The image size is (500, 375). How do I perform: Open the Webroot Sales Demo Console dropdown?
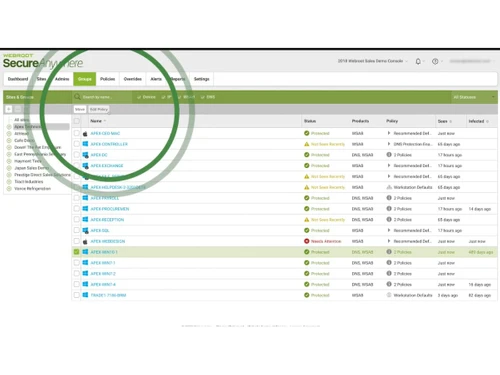(x=373, y=61)
